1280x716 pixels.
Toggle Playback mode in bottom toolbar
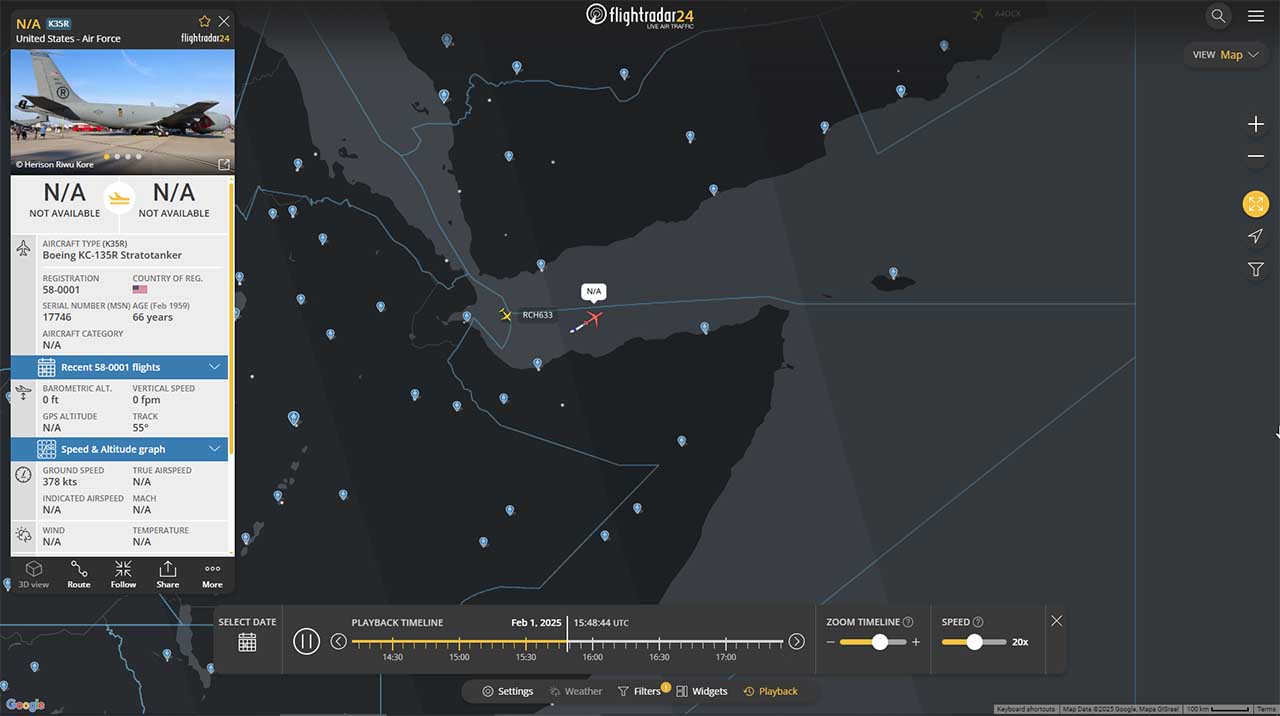click(770, 691)
